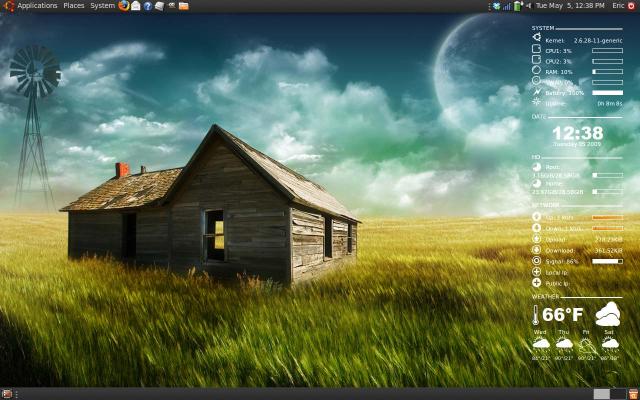Click the kernel version 2.6.28-11-generic
This screenshot has height=400, width=640.
pyautogui.click(x=598, y=40)
